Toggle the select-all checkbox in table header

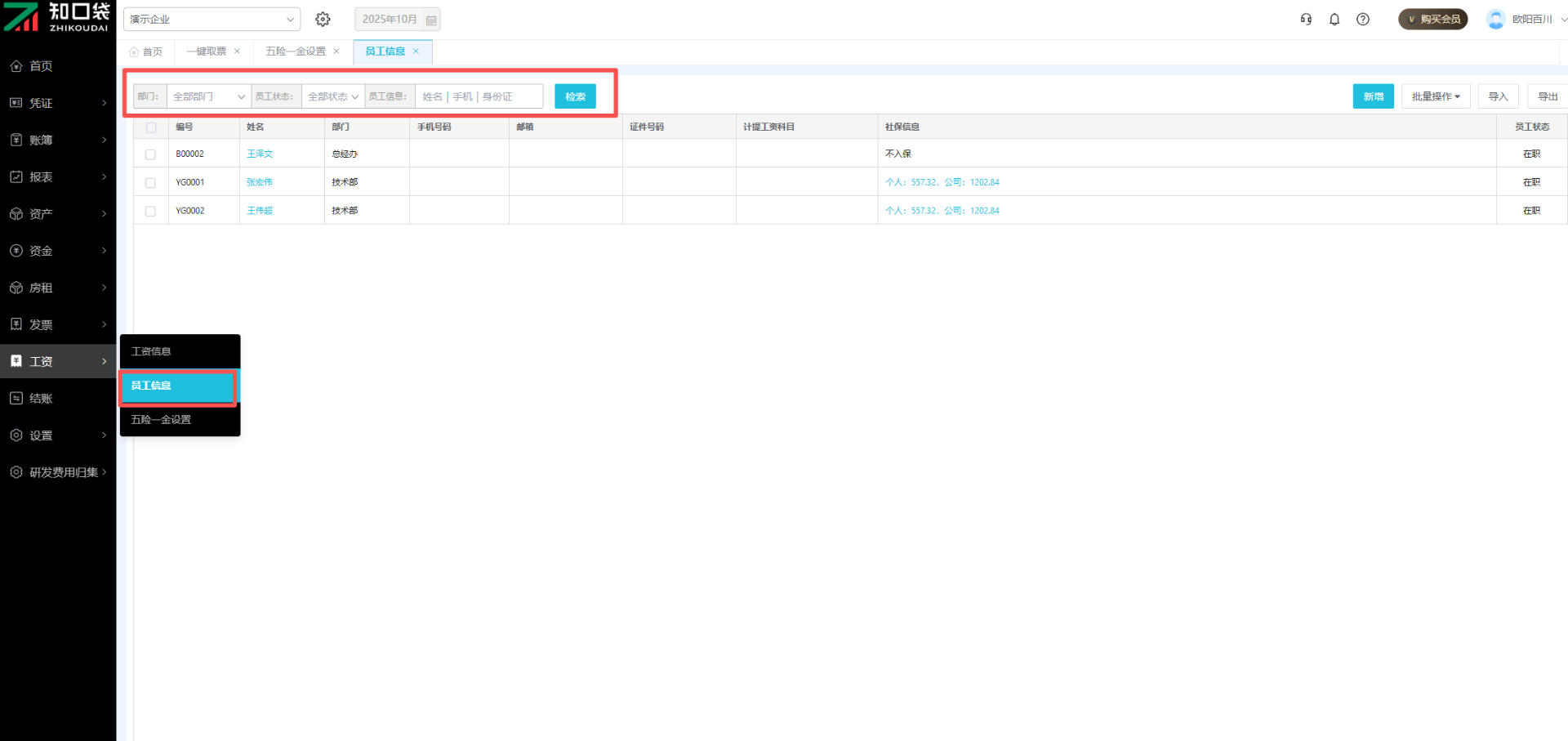(151, 127)
